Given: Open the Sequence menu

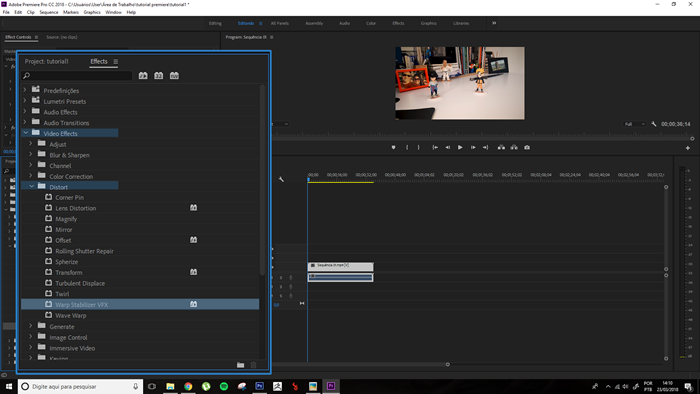Looking at the screenshot, I should point(49,12).
